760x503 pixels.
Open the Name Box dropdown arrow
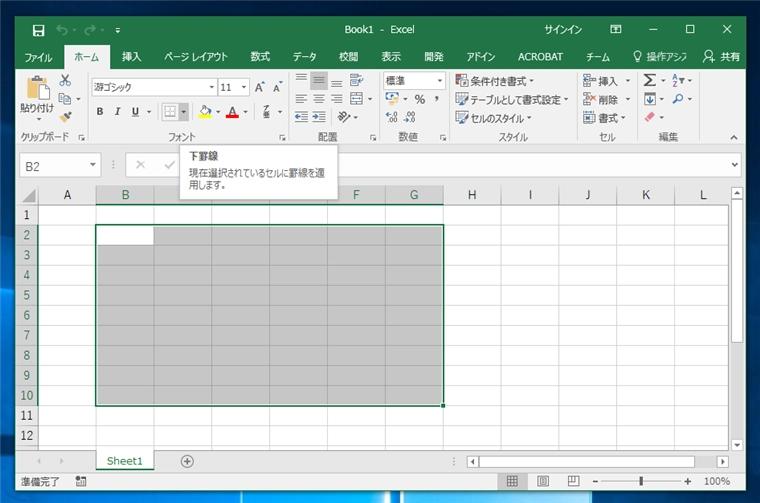[92, 165]
